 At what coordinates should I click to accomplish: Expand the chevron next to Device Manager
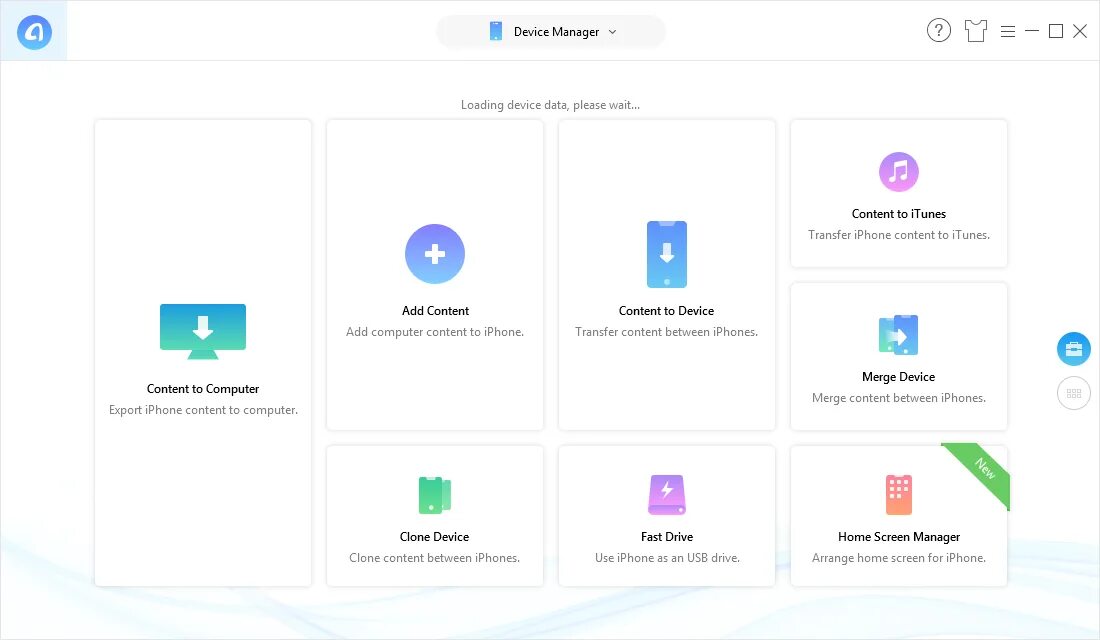(612, 32)
